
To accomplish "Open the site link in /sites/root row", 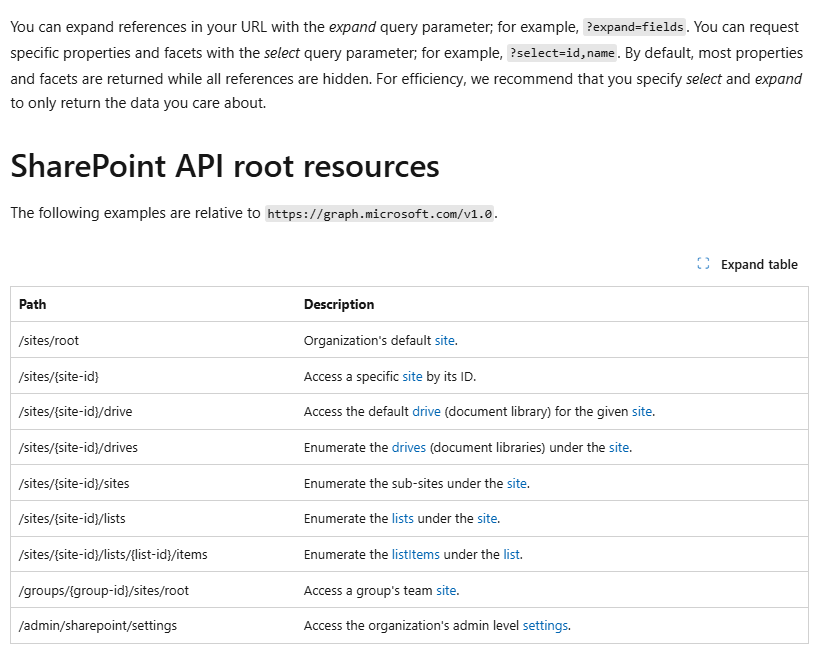I will tap(445, 340).
